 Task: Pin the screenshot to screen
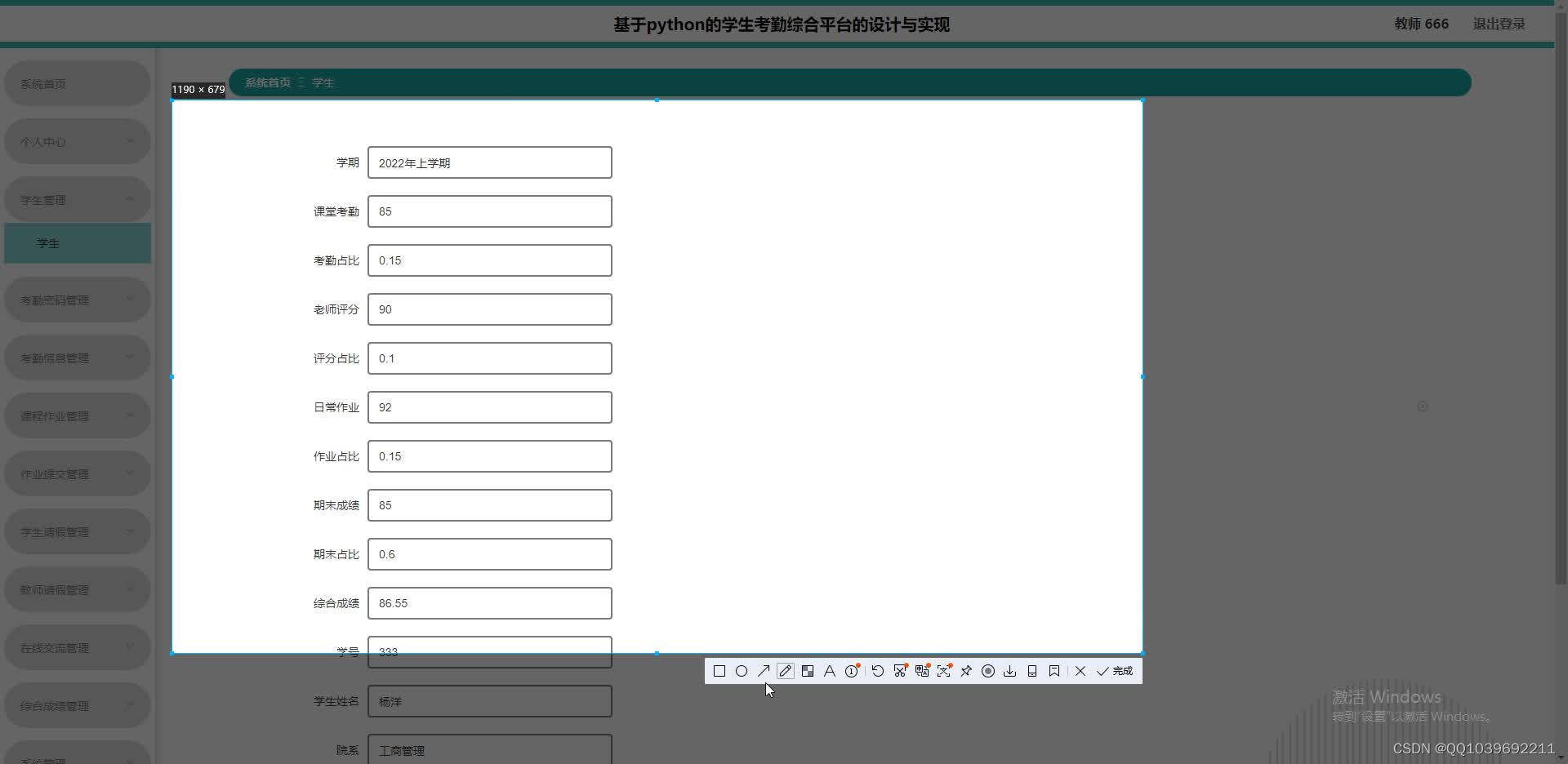pos(966,671)
